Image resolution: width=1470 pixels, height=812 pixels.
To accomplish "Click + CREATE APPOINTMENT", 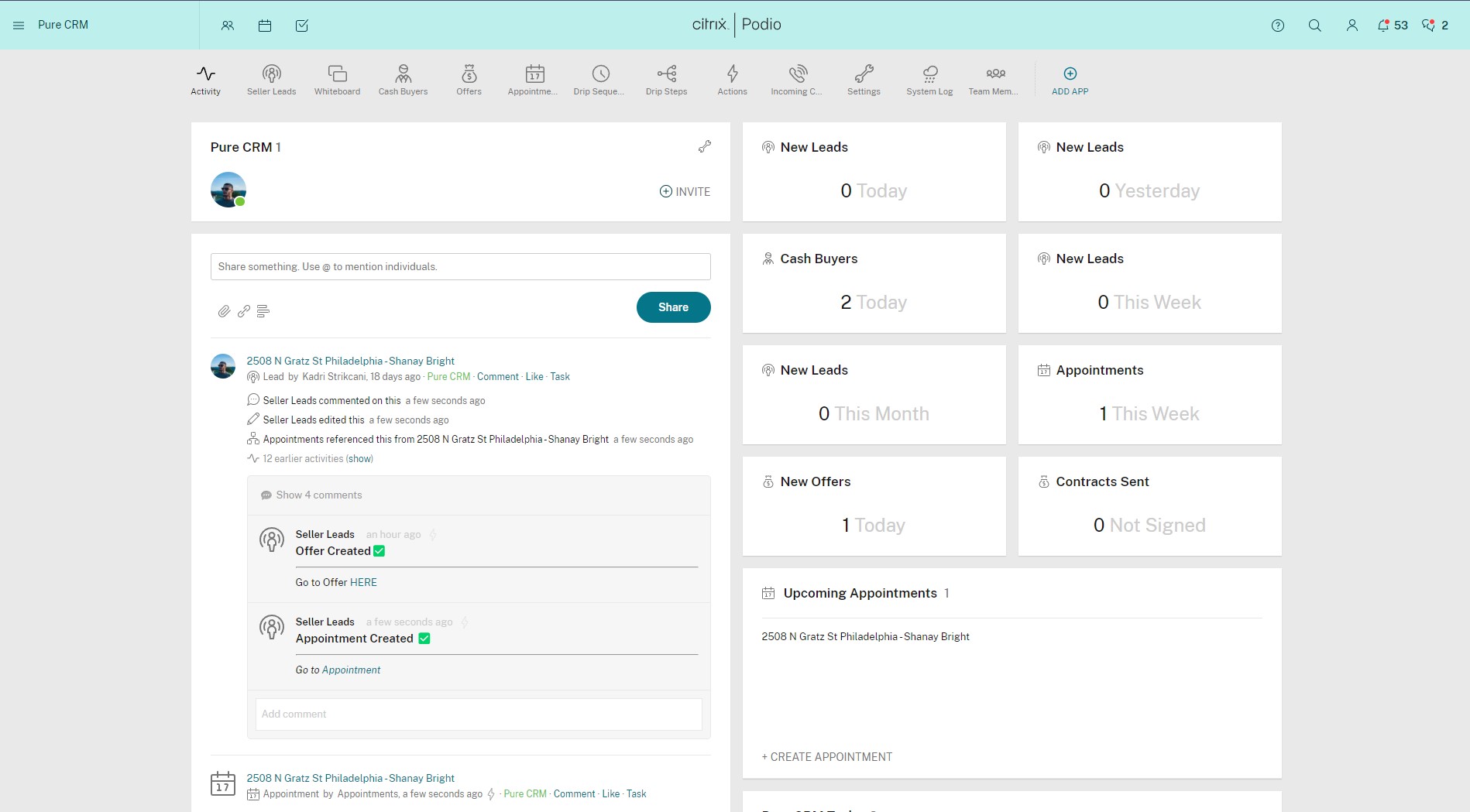I will (x=827, y=757).
